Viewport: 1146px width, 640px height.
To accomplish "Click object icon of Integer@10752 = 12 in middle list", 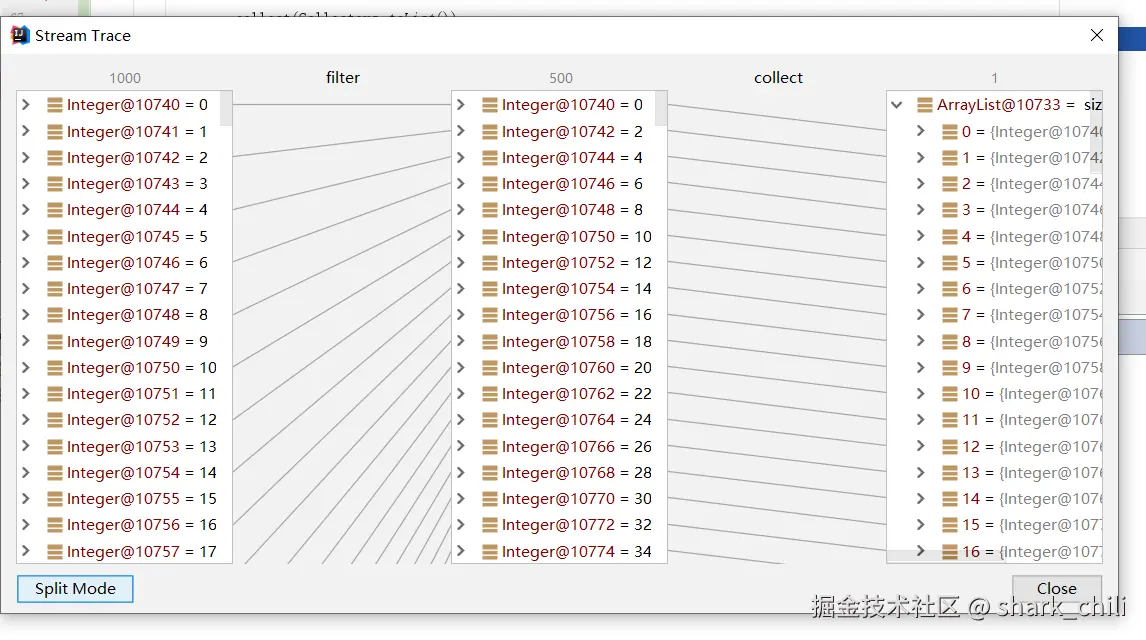I will point(490,263).
